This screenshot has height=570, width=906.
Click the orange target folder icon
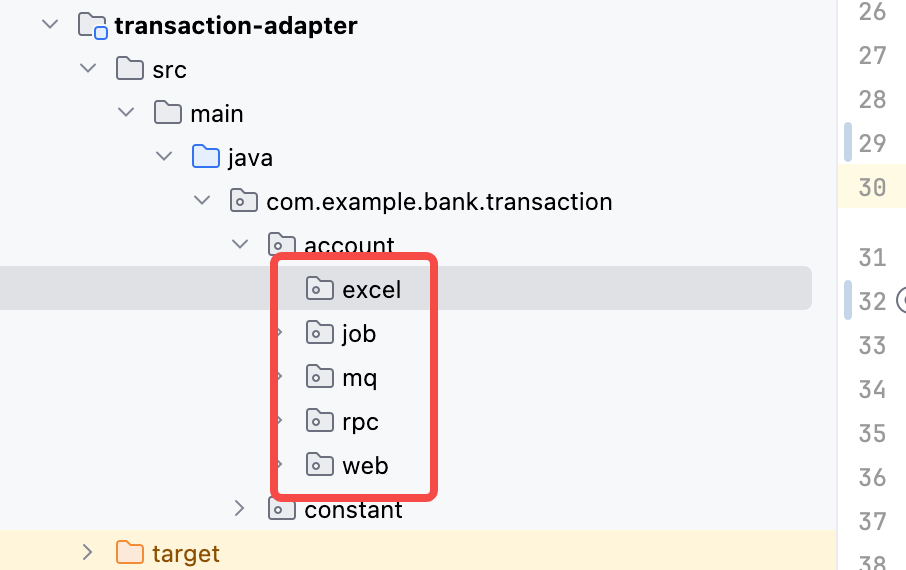(130, 553)
